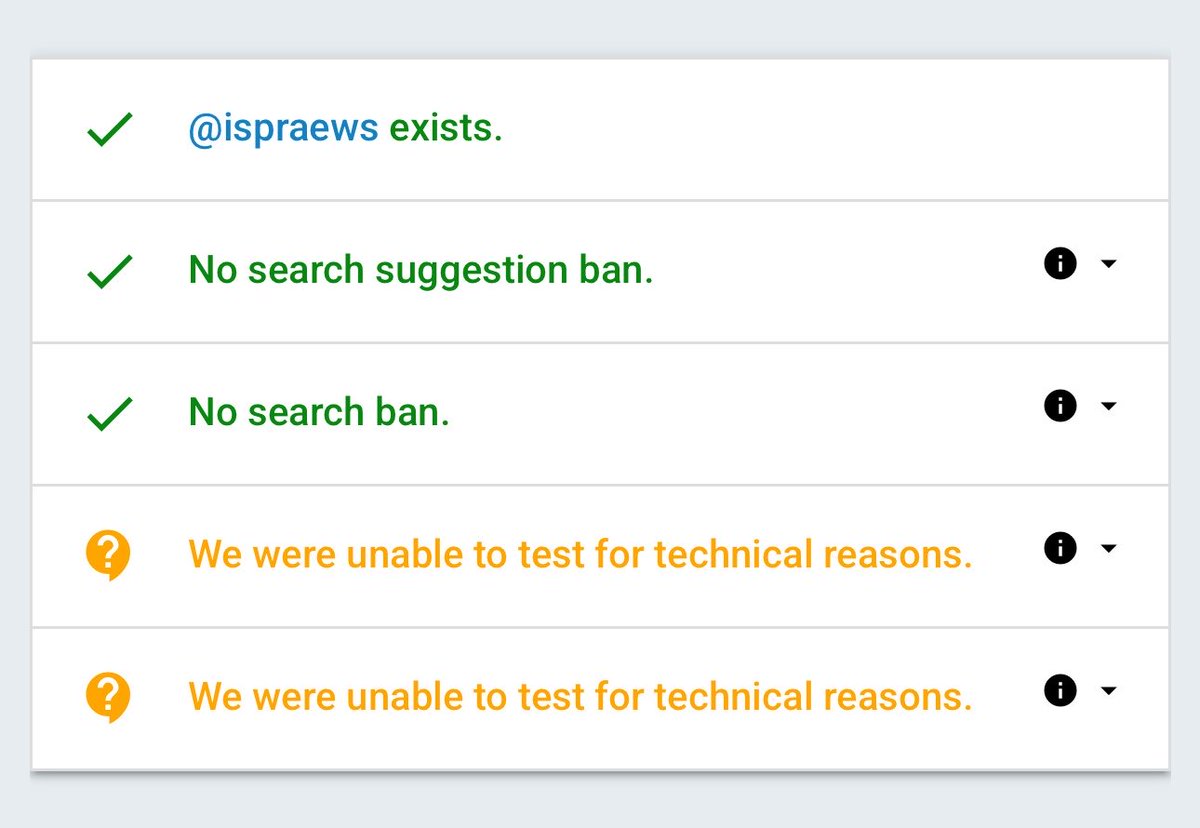The image size is (1200, 828).
Task: Click the checkmark icon beside No search ban
Action: pyautogui.click(x=110, y=414)
